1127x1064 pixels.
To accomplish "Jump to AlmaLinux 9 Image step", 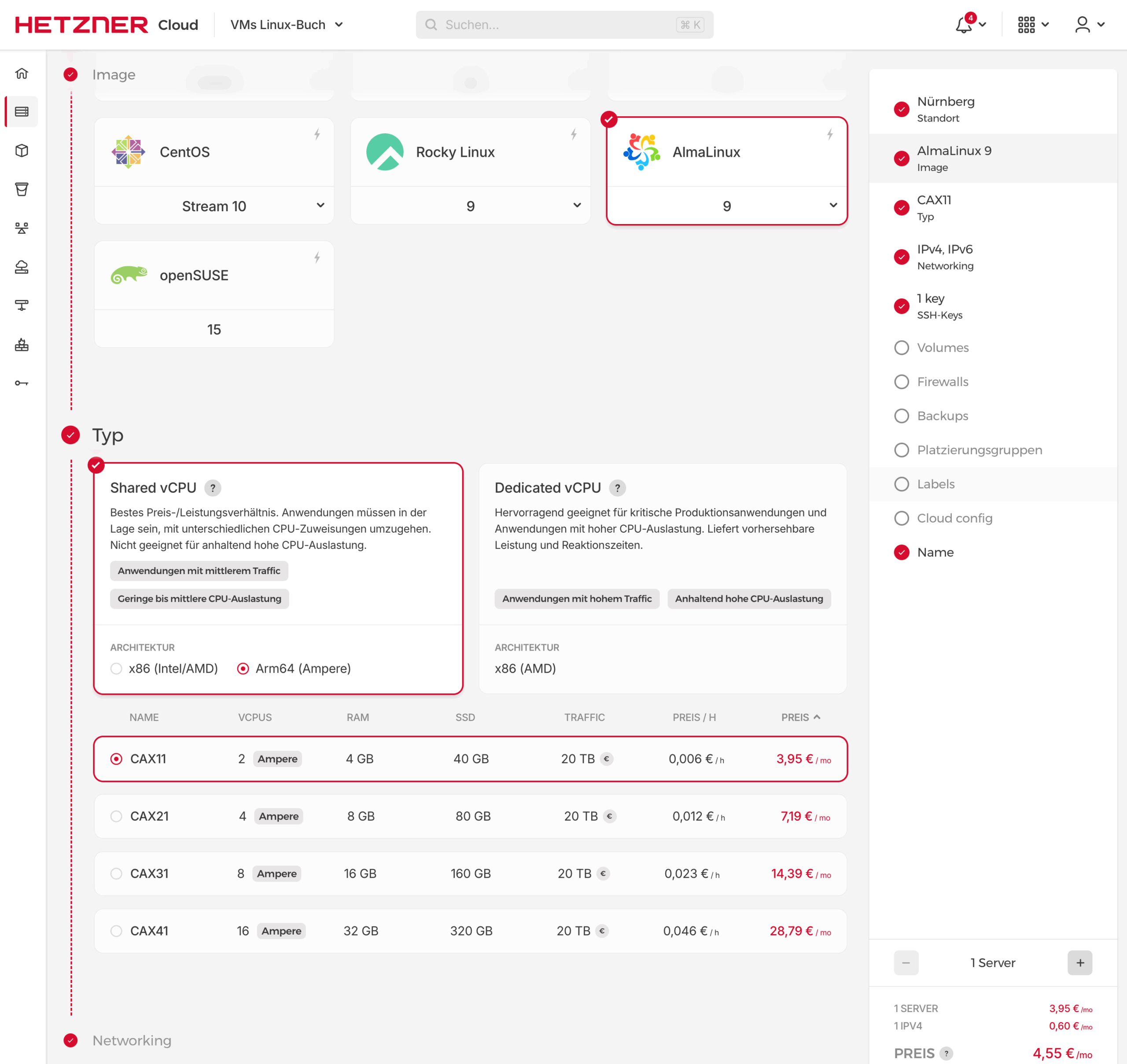I will pyautogui.click(x=993, y=158).
